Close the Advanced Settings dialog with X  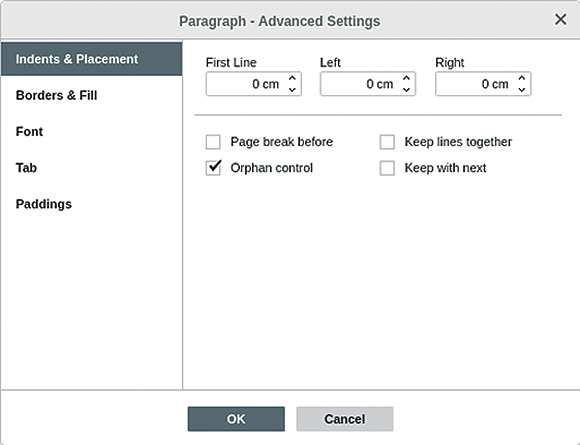(560, 19)
